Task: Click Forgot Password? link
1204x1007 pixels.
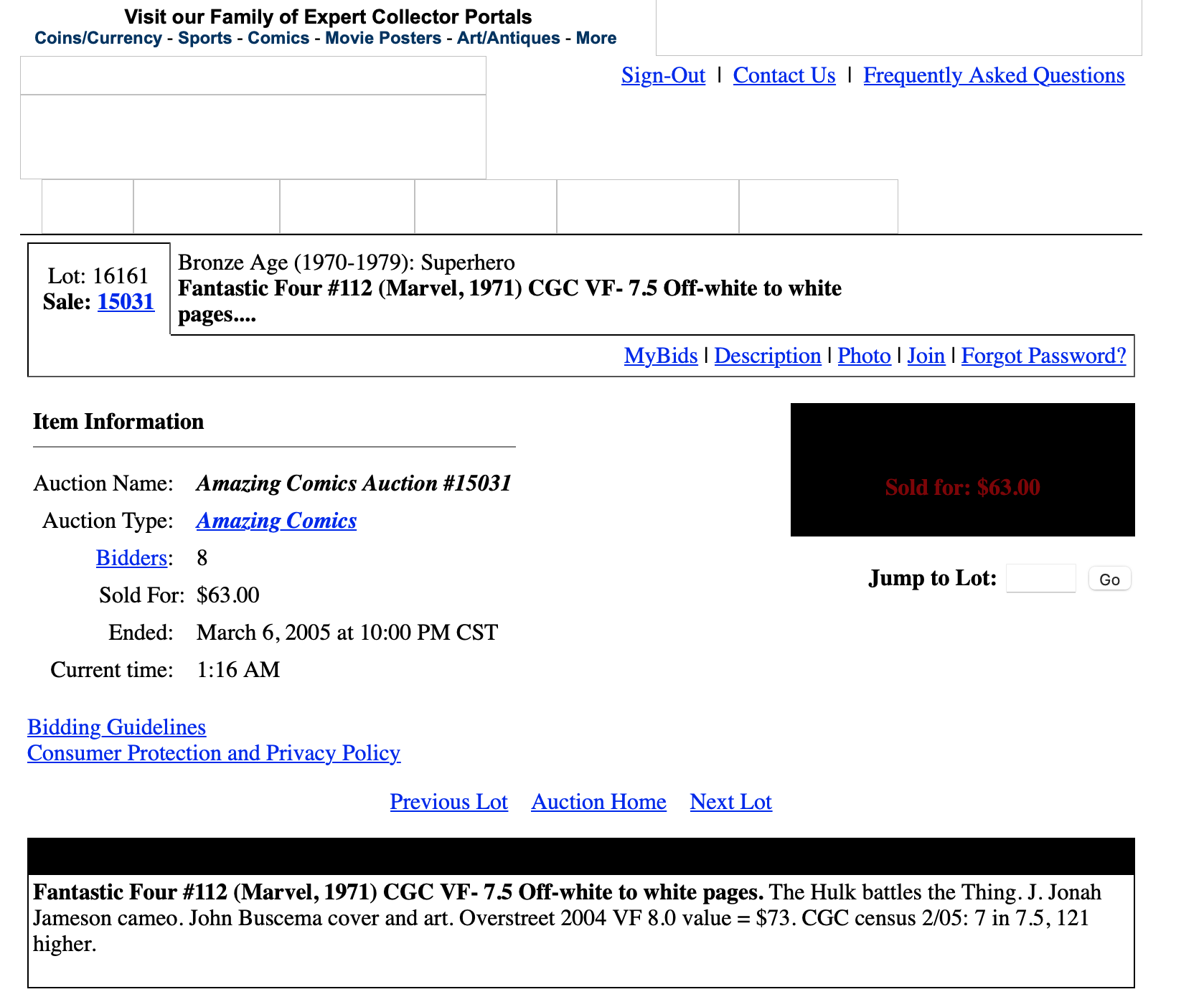Action: click(1044, 356)
